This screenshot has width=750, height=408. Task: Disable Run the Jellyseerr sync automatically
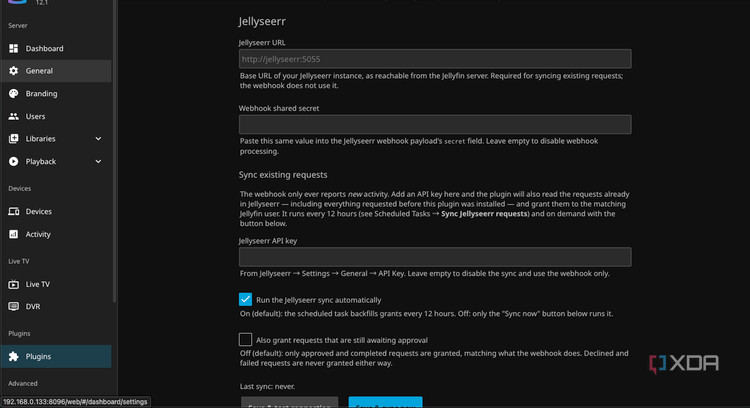245,299
